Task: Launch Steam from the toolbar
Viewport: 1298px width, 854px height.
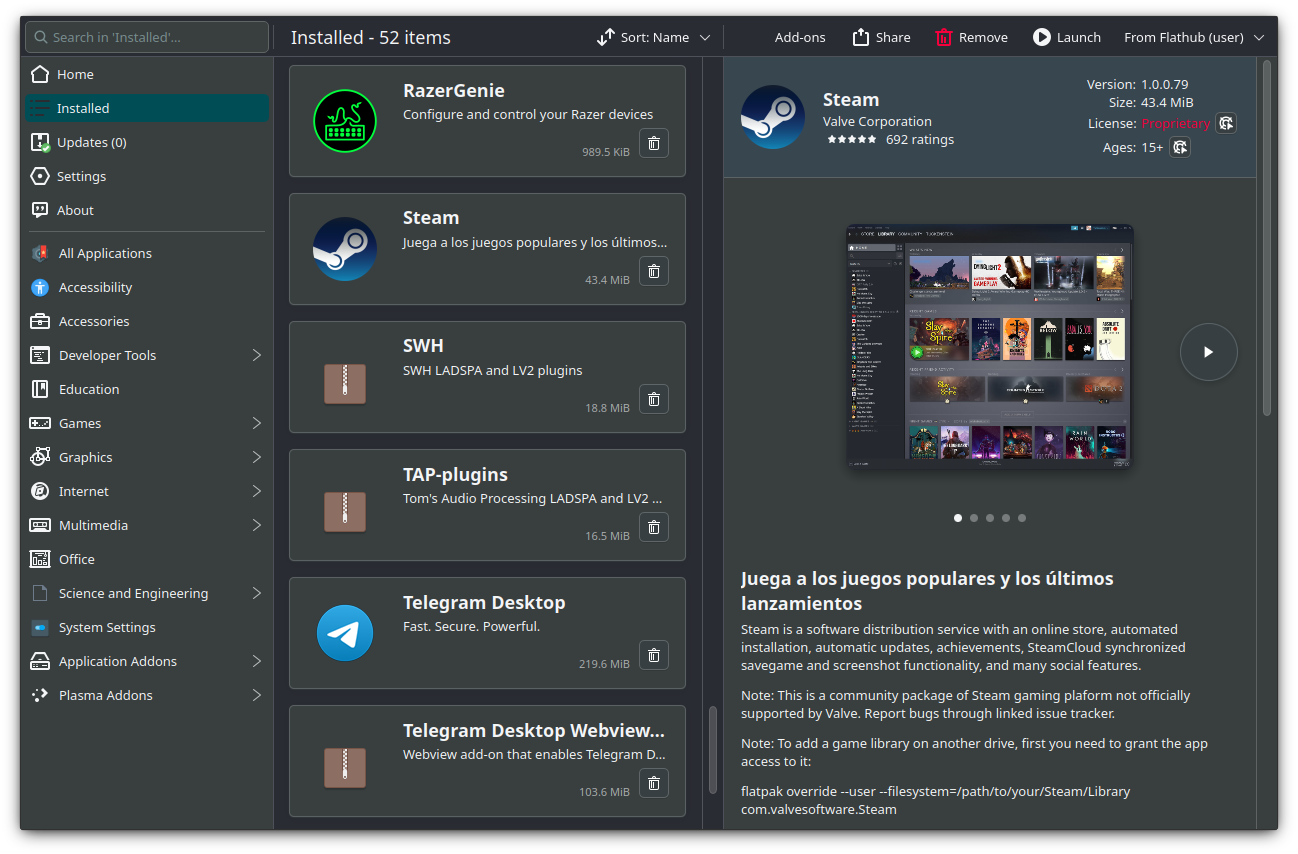Action: pos(1067,37)
